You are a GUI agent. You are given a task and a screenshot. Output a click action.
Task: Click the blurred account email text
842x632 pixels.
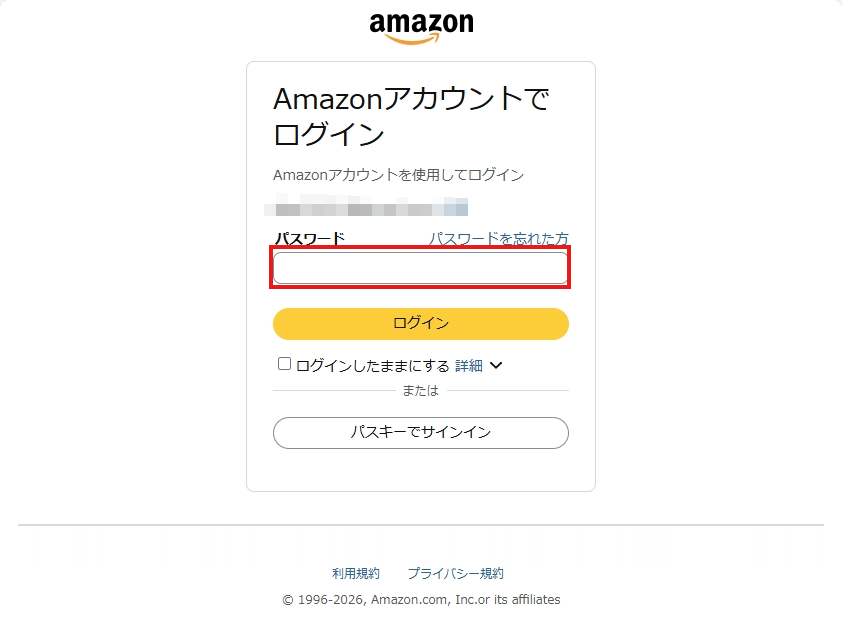point(366,208)
